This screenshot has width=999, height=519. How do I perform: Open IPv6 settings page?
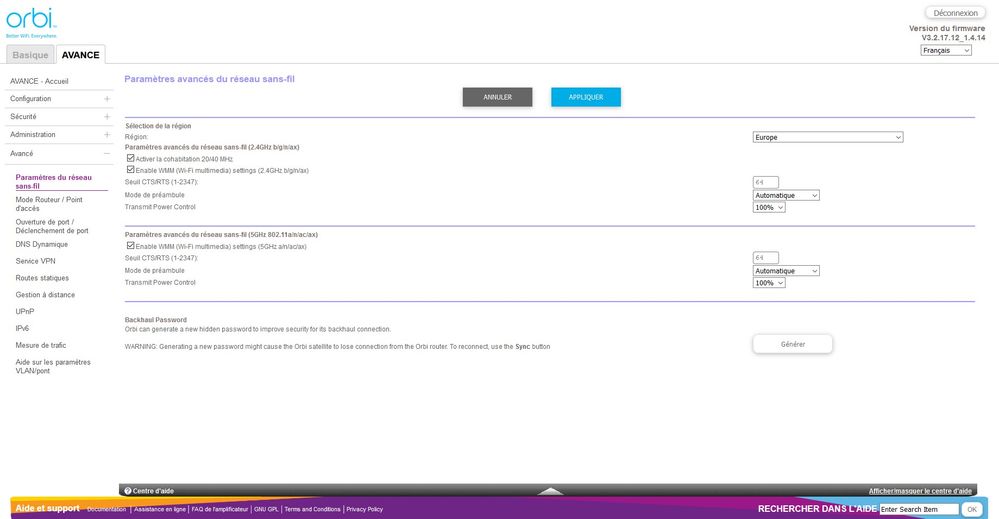click(x=22, y=328)
